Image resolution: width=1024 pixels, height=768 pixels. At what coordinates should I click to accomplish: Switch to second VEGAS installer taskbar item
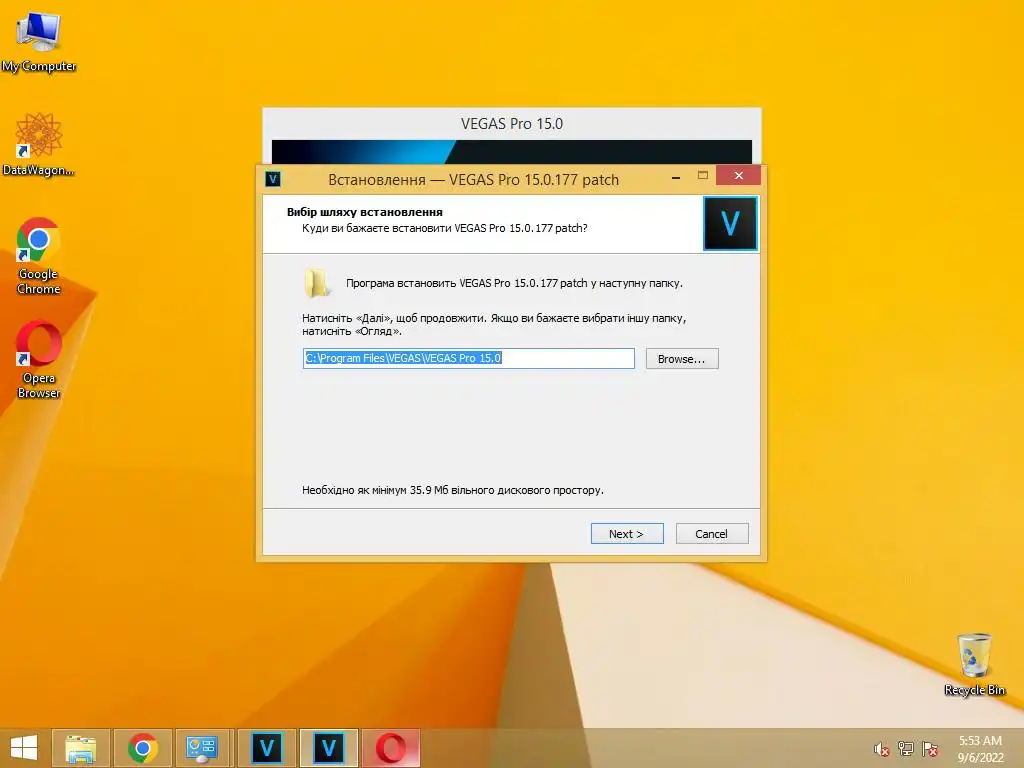[328, 748]
